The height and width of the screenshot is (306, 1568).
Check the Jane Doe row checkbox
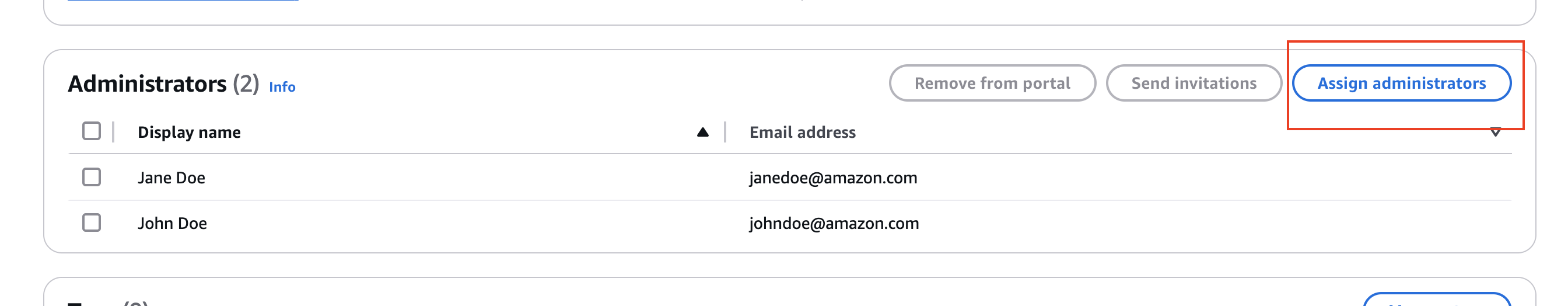[92, 178]
